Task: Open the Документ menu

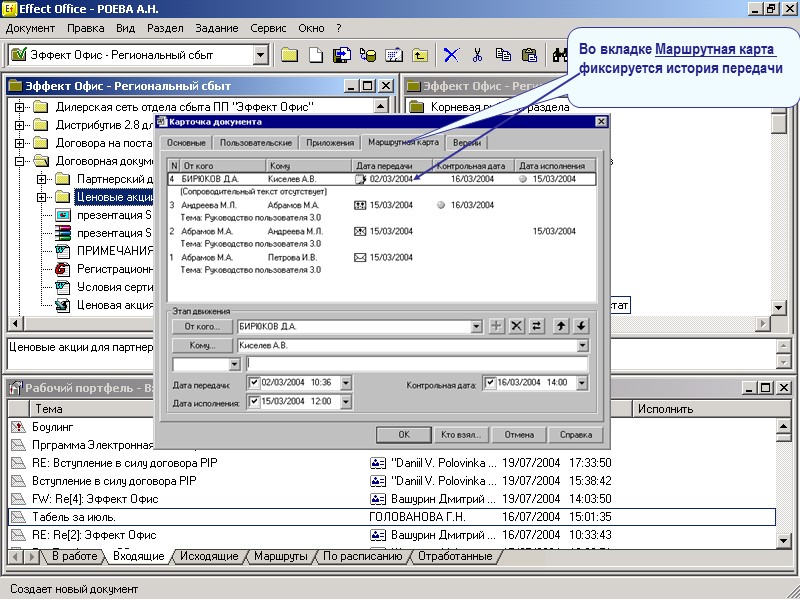Action: click(30, 29)
